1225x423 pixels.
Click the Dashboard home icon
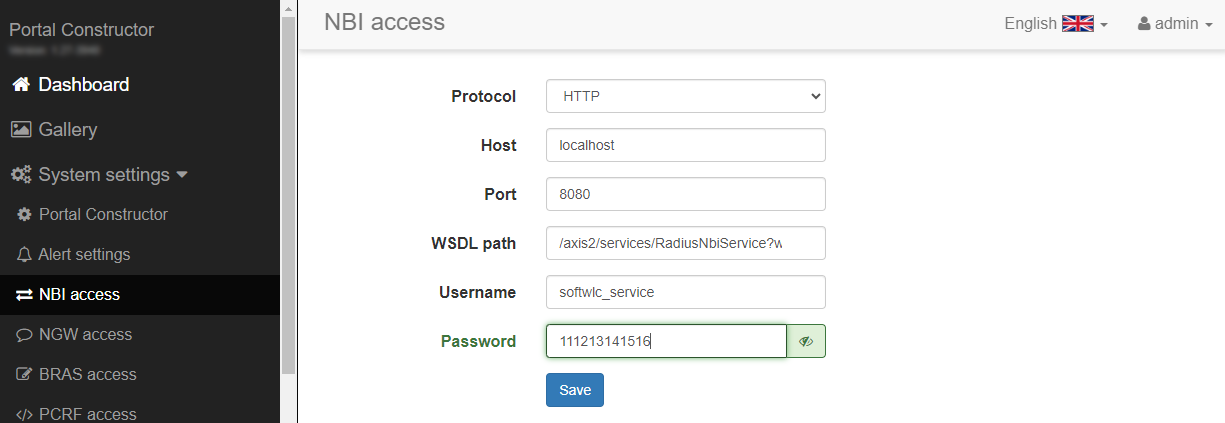pos(20,85)
